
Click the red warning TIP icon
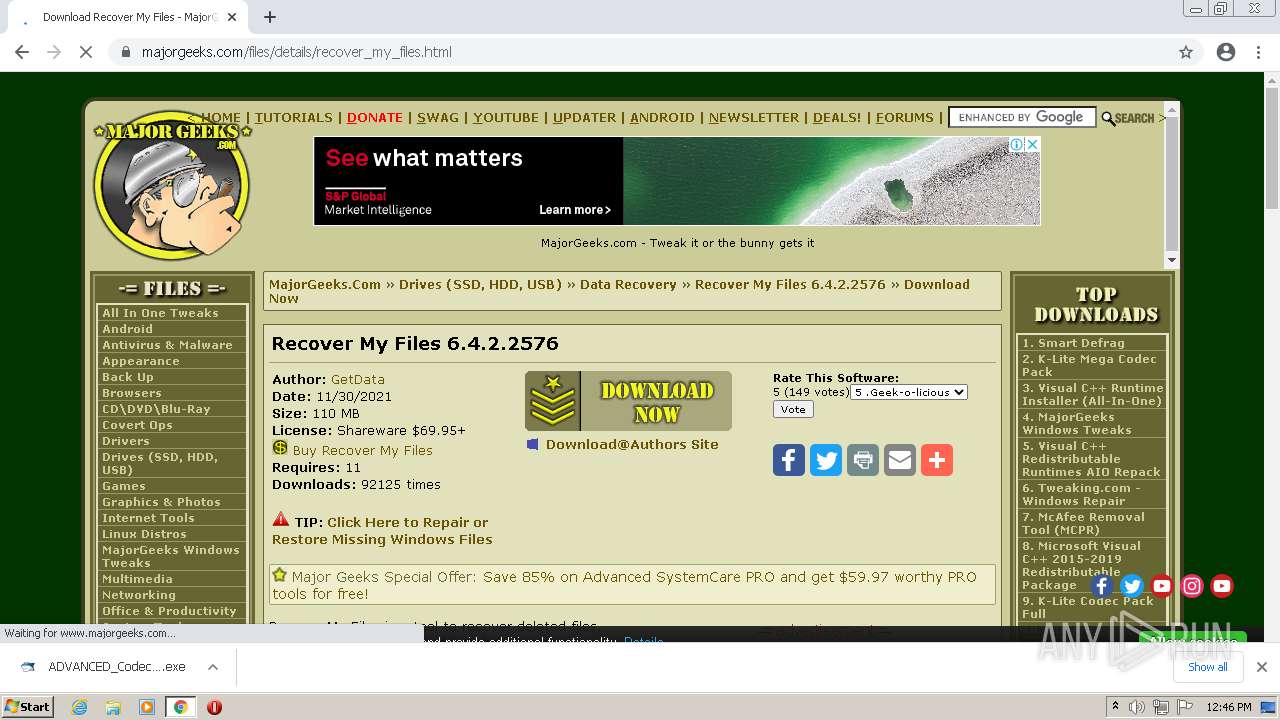pyautogui.click(x=281, y=520)
